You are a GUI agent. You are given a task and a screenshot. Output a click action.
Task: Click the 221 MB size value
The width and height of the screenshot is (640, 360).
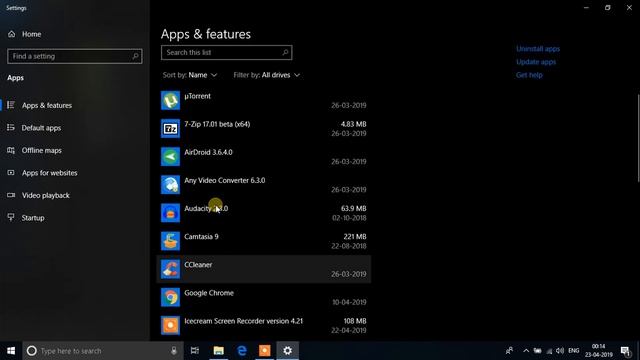[355, 237]
